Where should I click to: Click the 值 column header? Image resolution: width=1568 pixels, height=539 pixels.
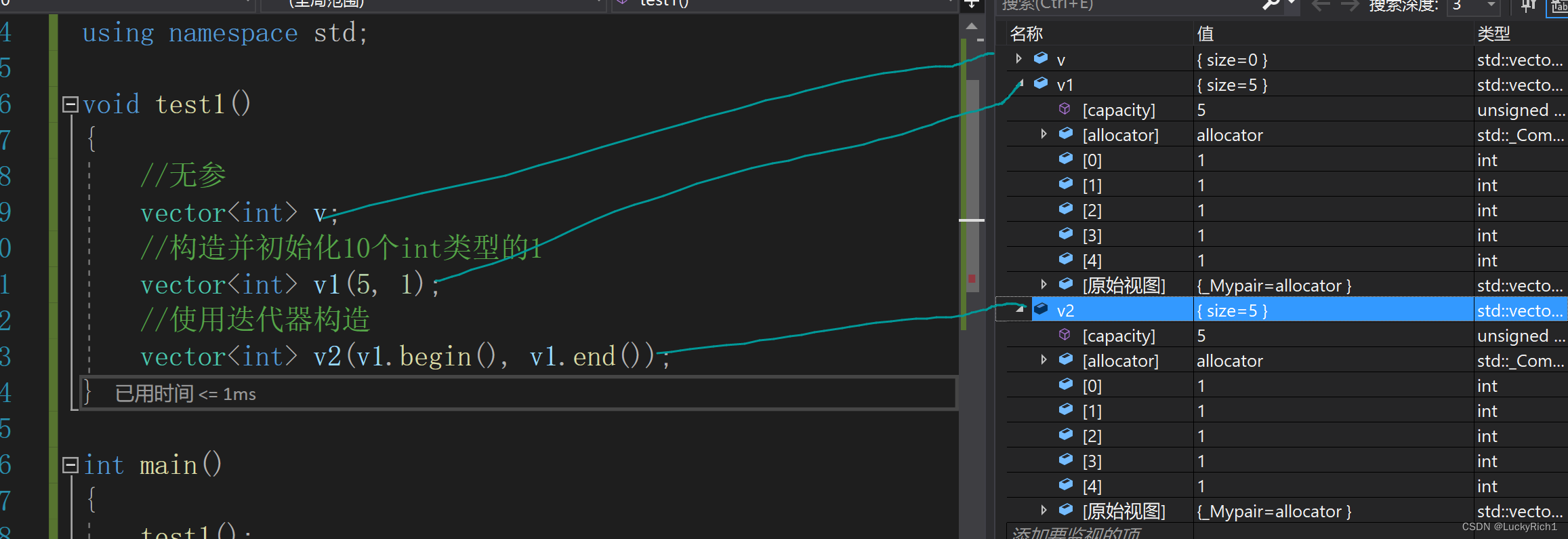1333,33
